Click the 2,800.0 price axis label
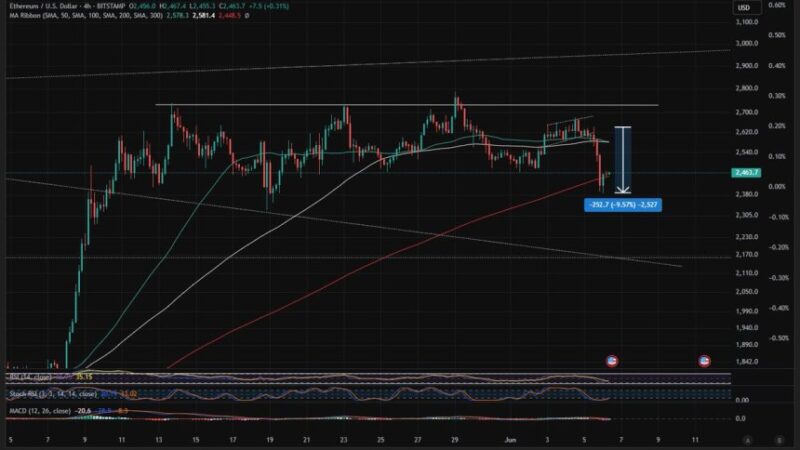Image resolution: width=800 pixels, height=450 pixels. (747, 88)
